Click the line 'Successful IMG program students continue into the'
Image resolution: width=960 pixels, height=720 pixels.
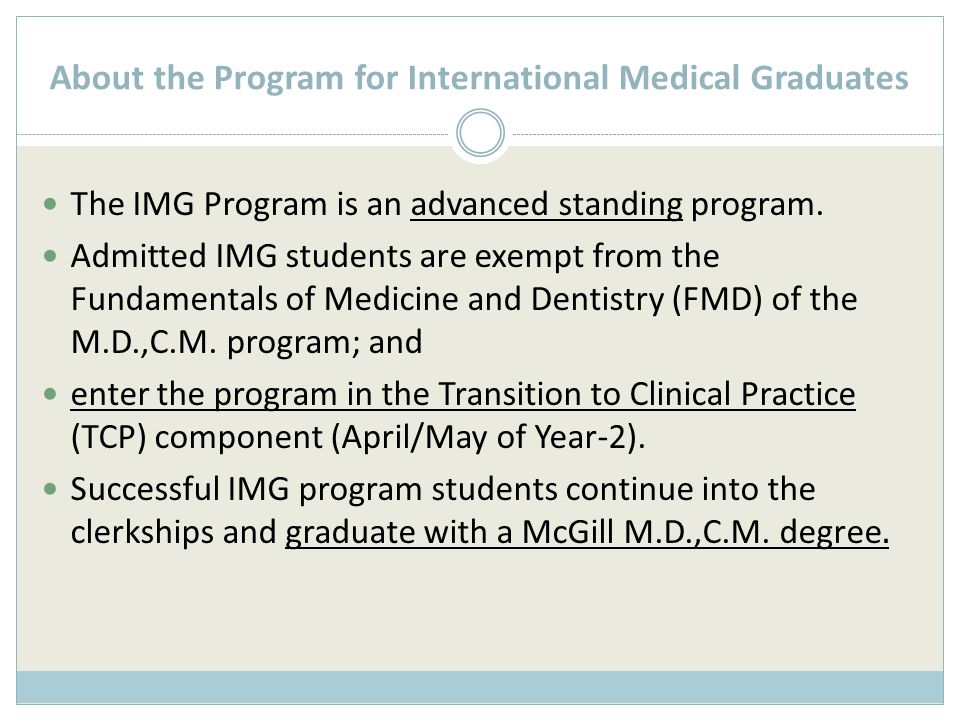(x=443, y=489)
